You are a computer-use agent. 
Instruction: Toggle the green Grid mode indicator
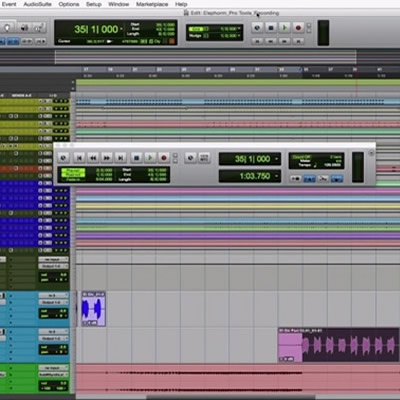(196, 29)
